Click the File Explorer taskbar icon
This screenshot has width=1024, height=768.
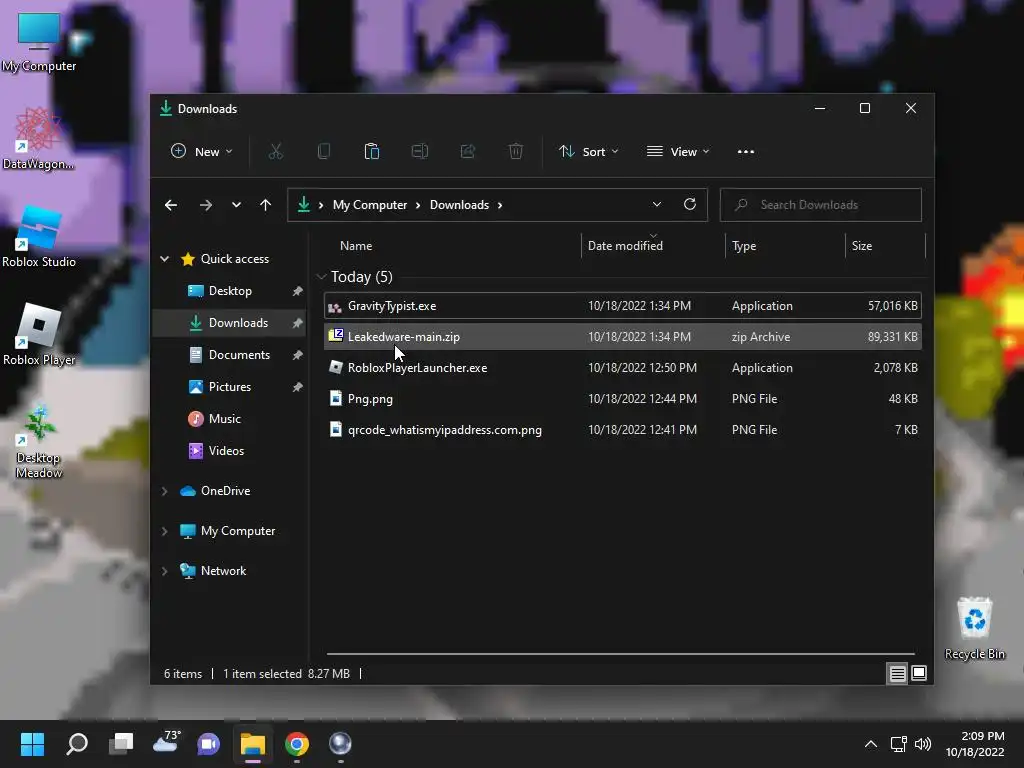coord(253,744)
